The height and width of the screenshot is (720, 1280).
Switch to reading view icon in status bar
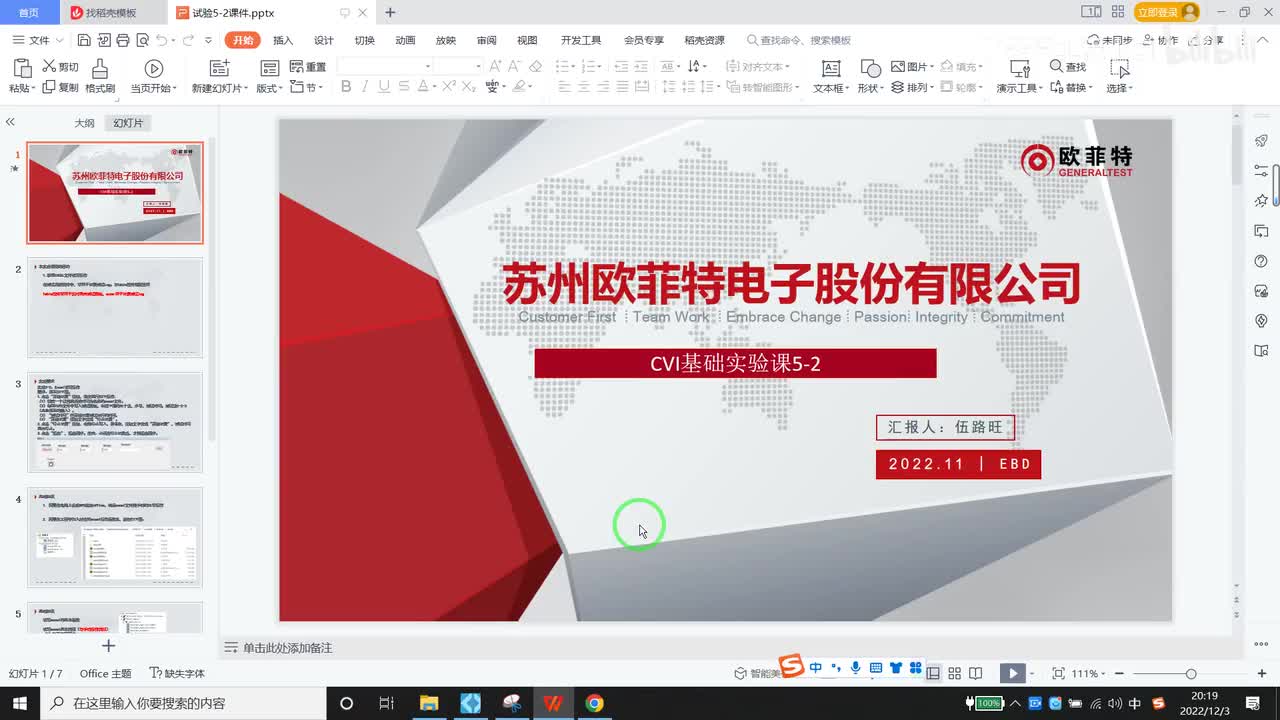pos(976,673)
